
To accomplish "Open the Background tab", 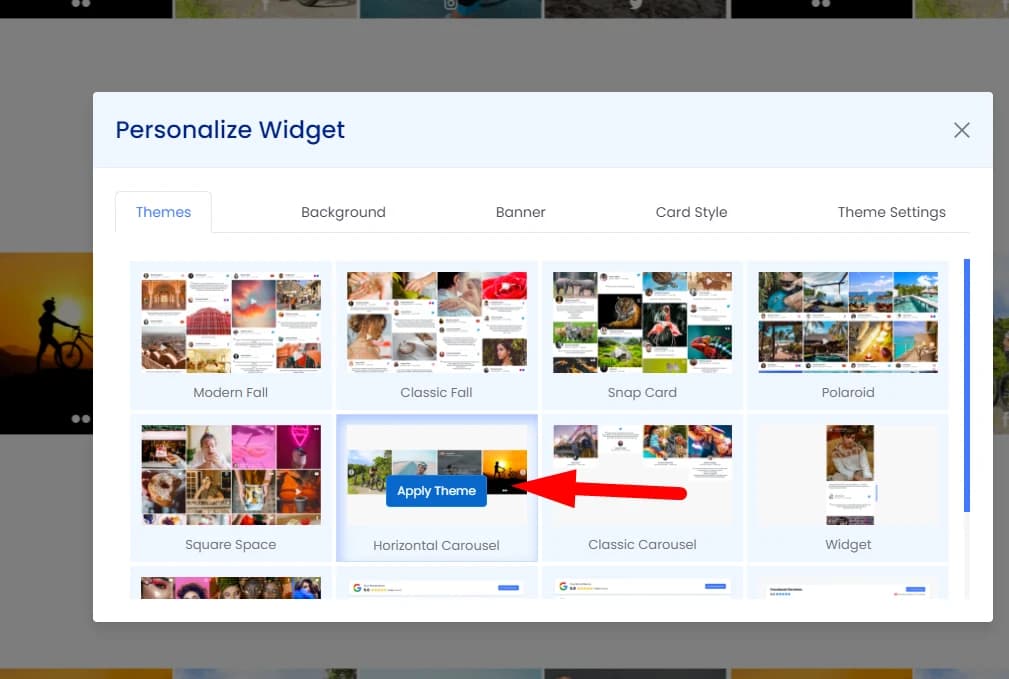I will (x=343, y=212).
